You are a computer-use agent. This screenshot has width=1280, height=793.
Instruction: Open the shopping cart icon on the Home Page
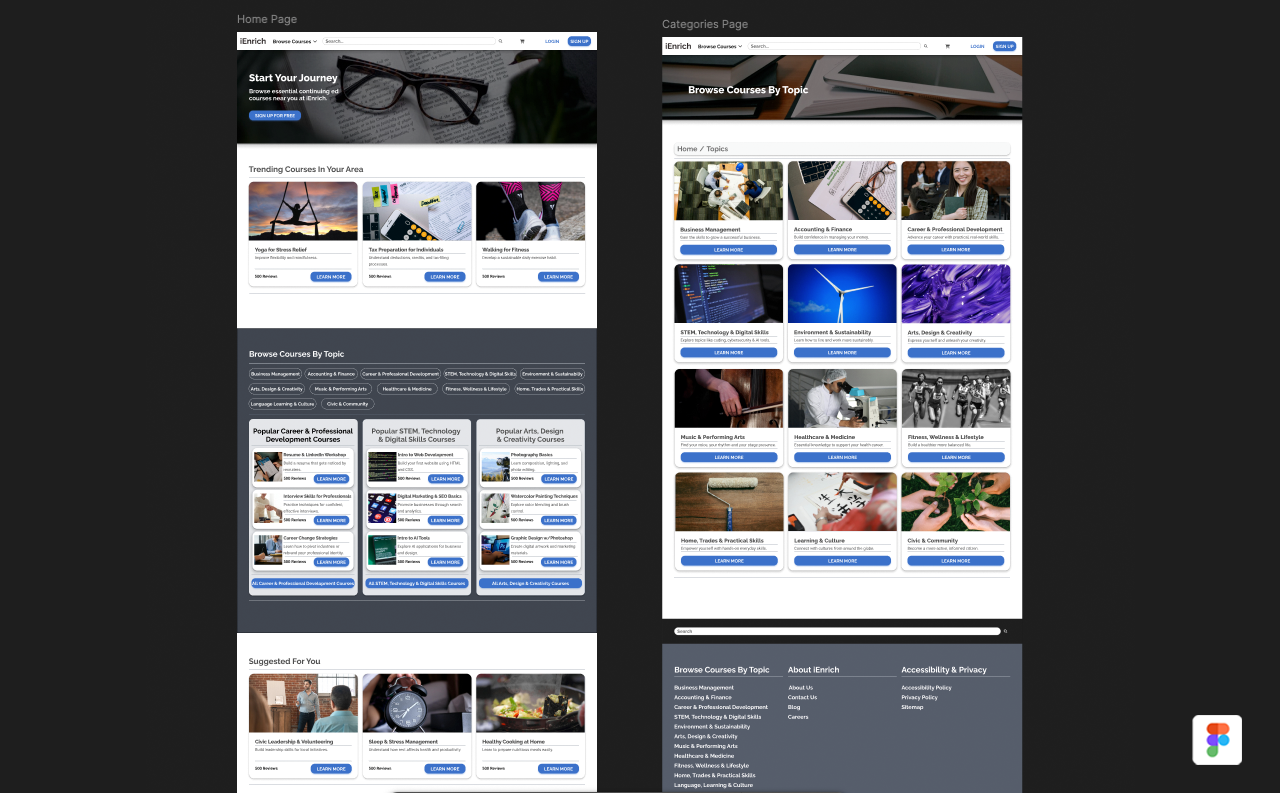coord(522,41)
